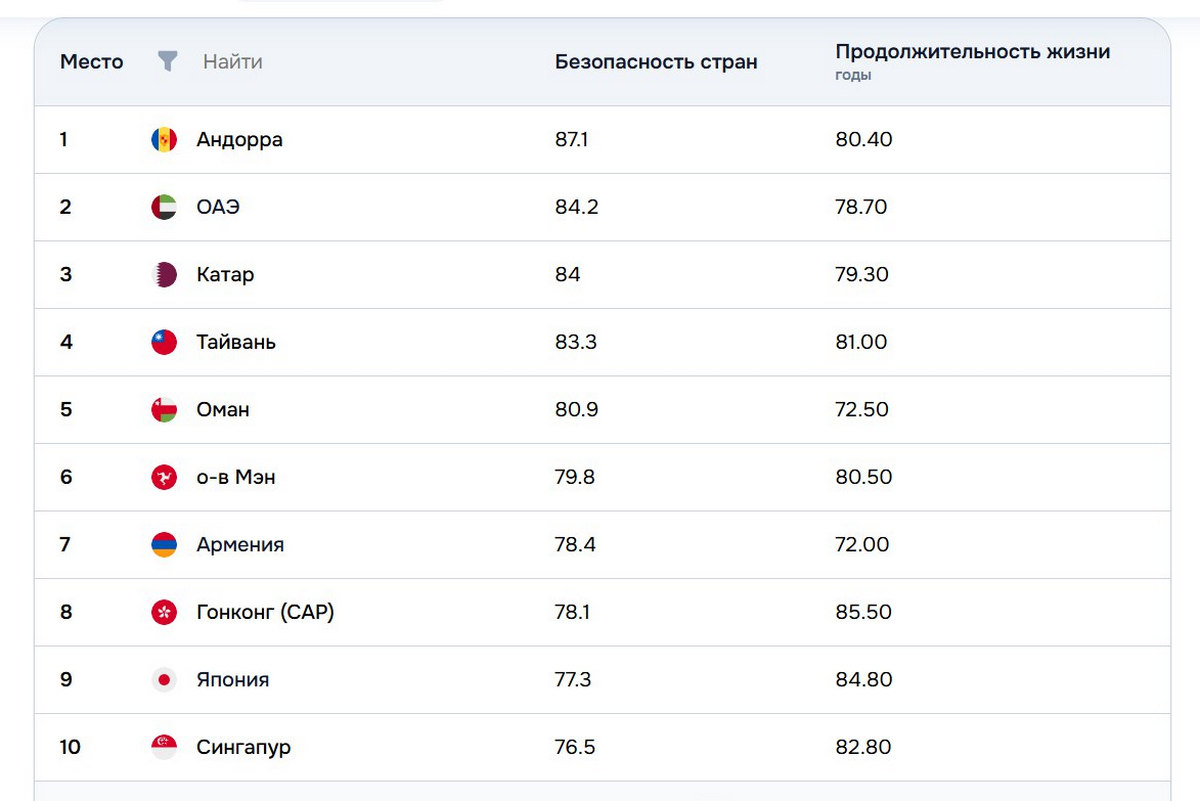Screen dimensions: 1200x801
Task: Click the filter funnel icon
Action: pyautogui.click(x=167, y=61)
